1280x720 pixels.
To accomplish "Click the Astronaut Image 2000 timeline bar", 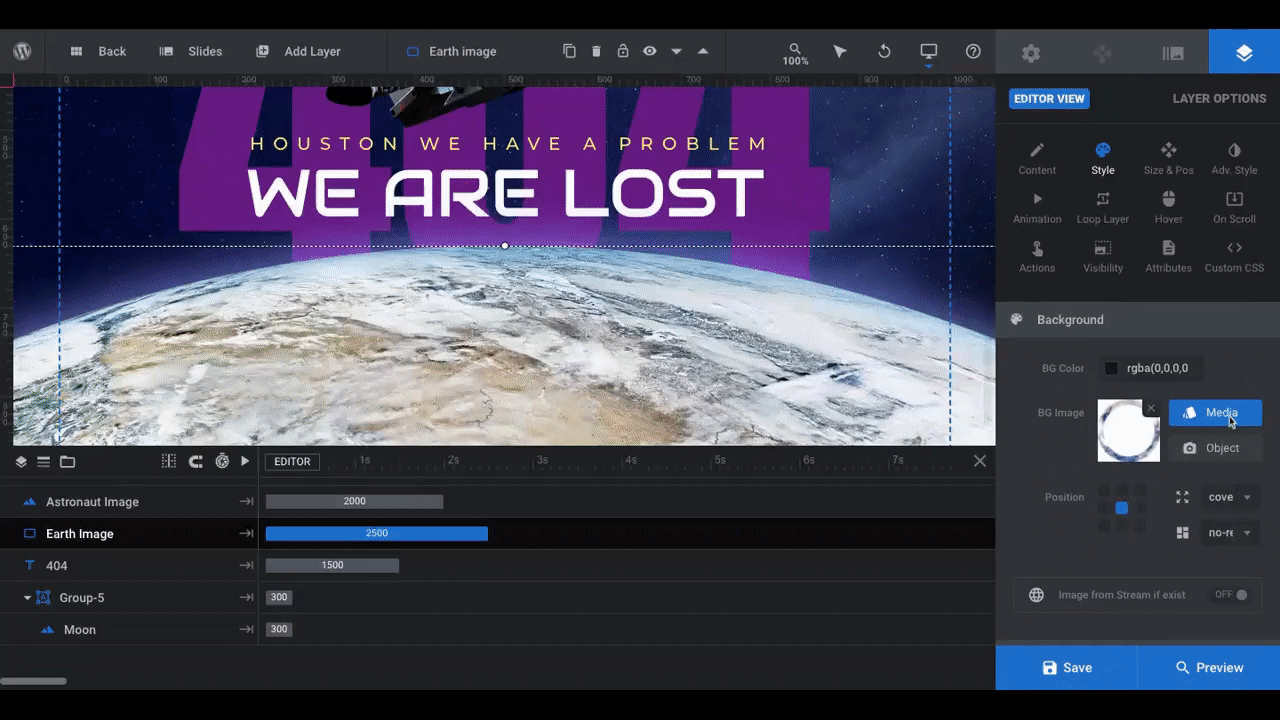I will 354,502.
